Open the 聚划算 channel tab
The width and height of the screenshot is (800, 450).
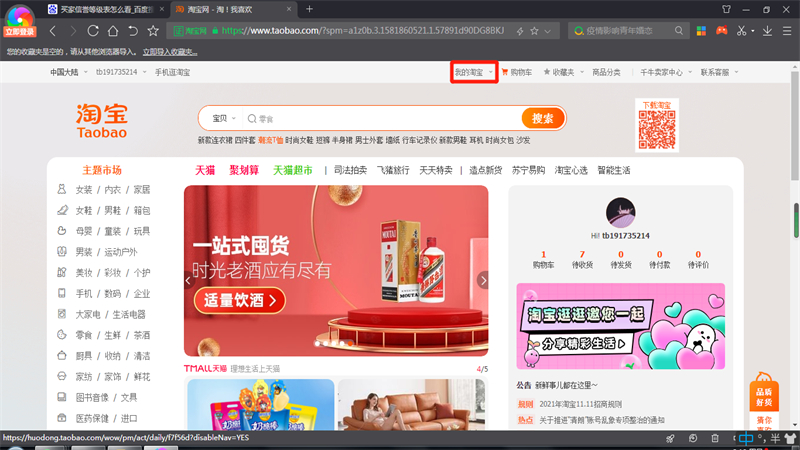[244, 170]
